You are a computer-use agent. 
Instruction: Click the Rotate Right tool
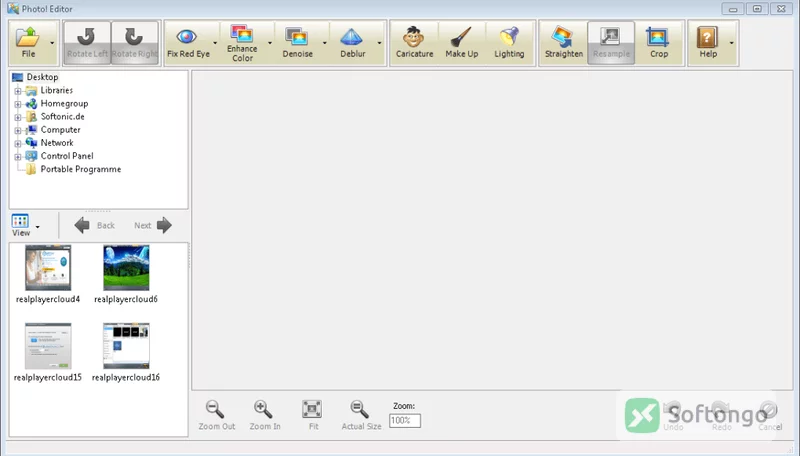(x=135, y=43)
